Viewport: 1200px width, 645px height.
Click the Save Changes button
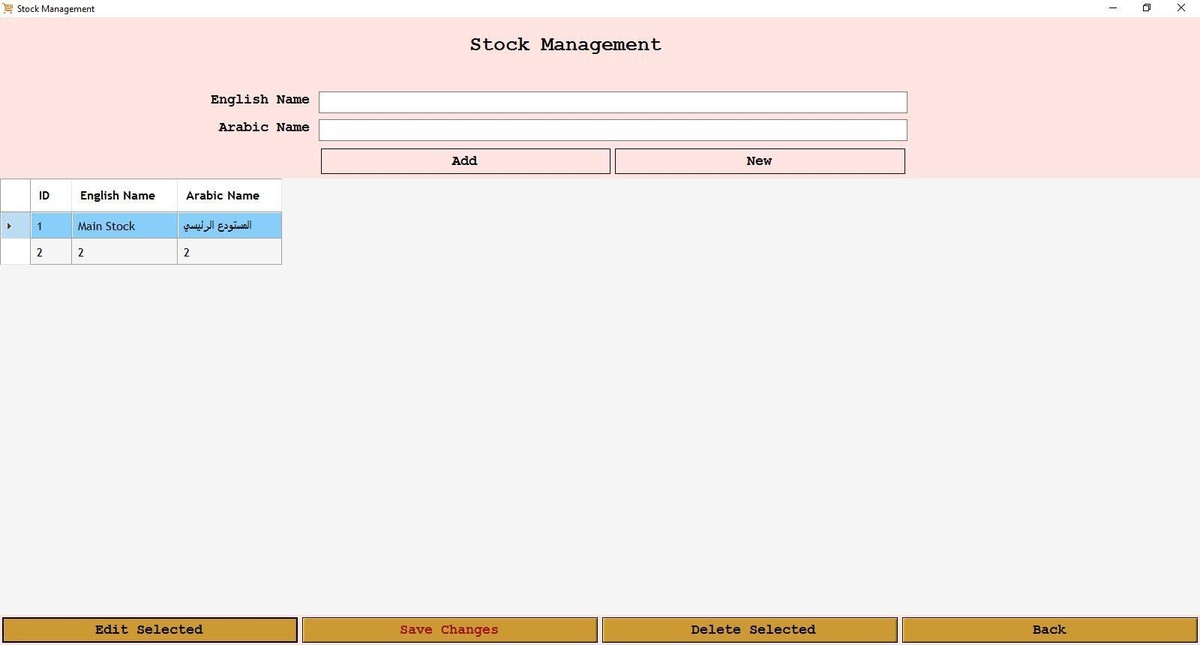[449, 630]
